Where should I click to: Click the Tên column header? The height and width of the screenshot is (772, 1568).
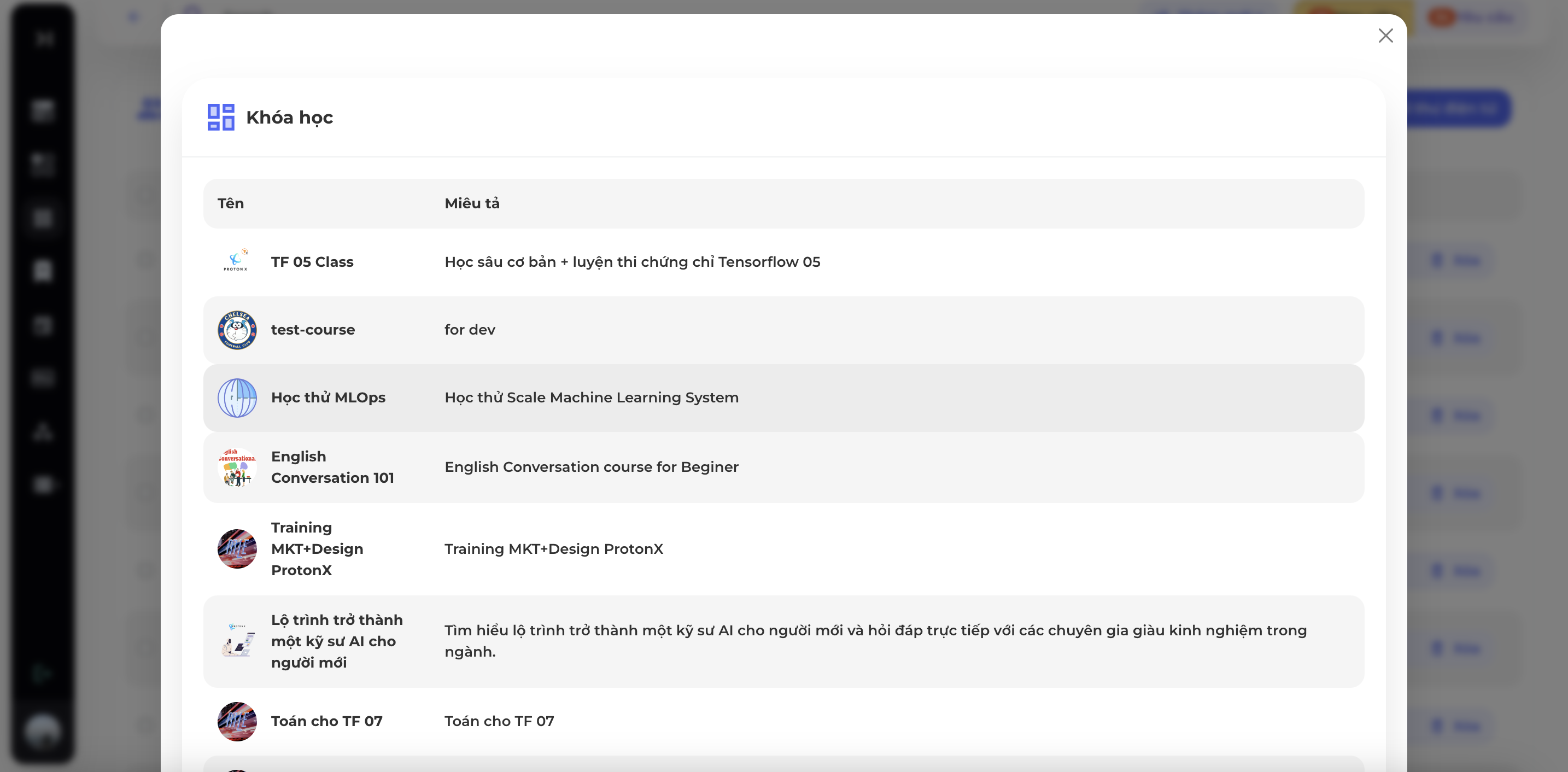[231, 203]
